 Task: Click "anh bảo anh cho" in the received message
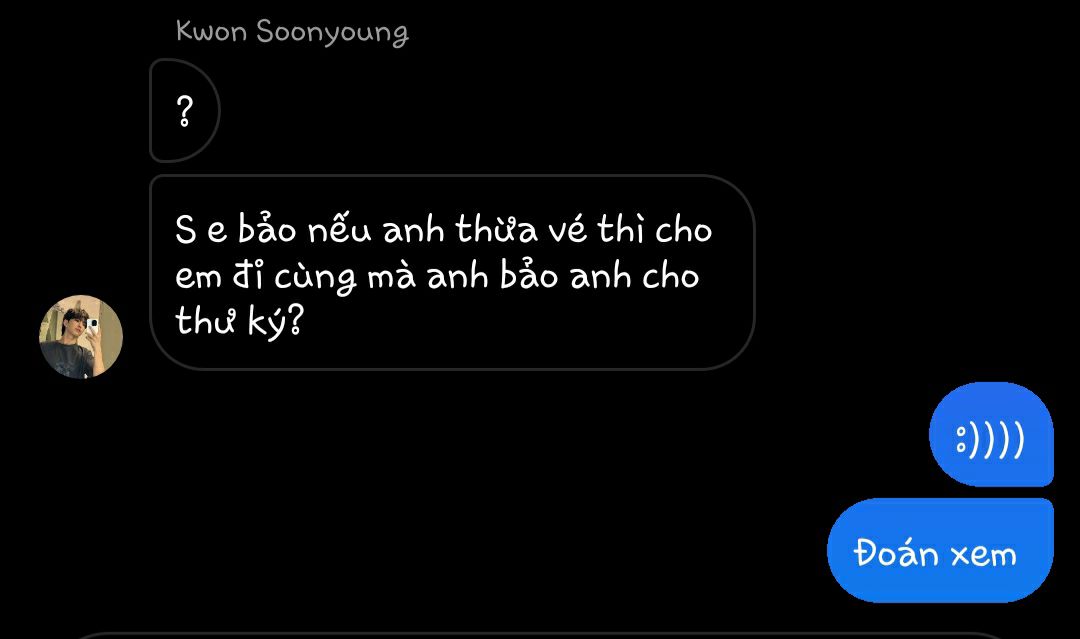pyautogui.click(x=563, y=277)
